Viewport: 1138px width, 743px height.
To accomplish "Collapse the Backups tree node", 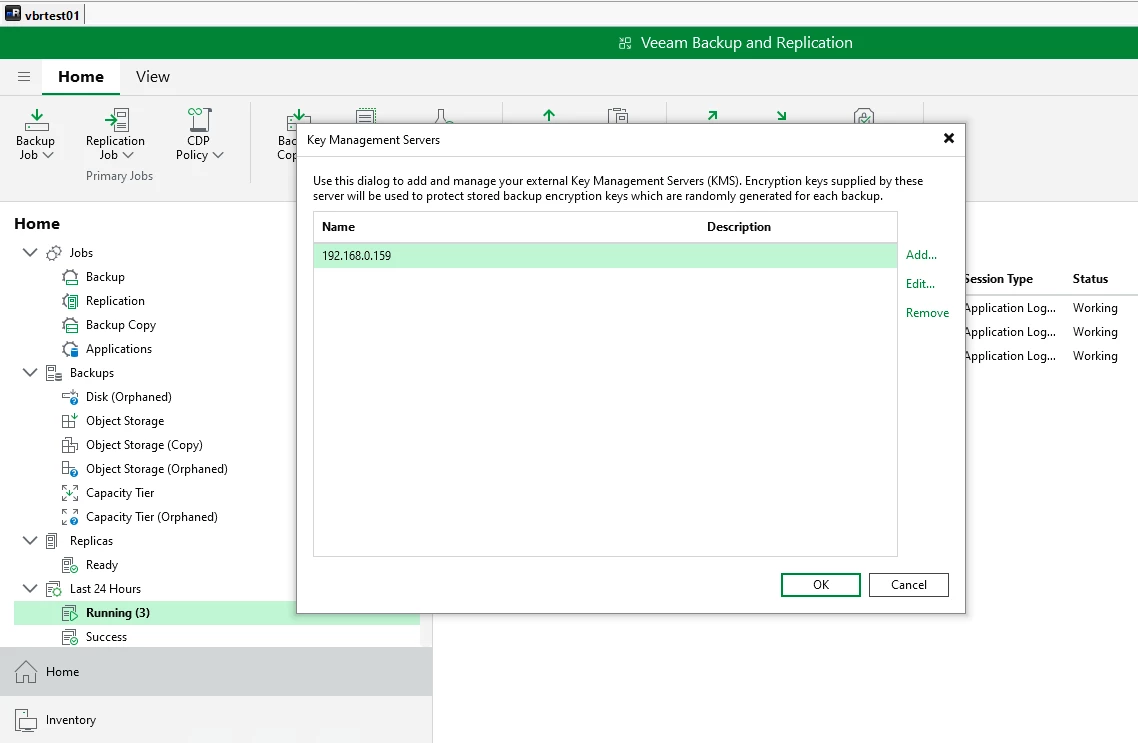I will [30, 372].
